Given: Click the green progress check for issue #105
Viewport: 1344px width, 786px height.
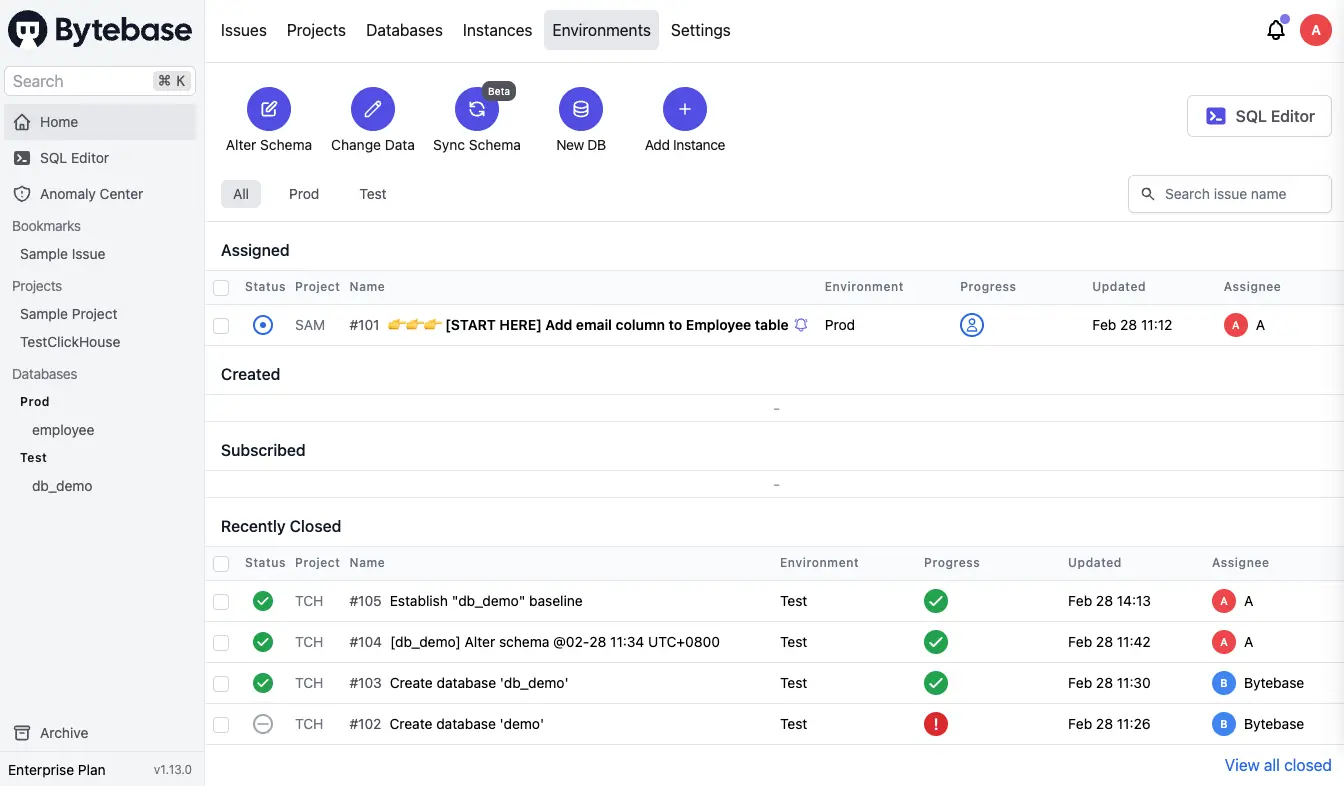Looking at the screenshot, I should [x=936, y=601].
